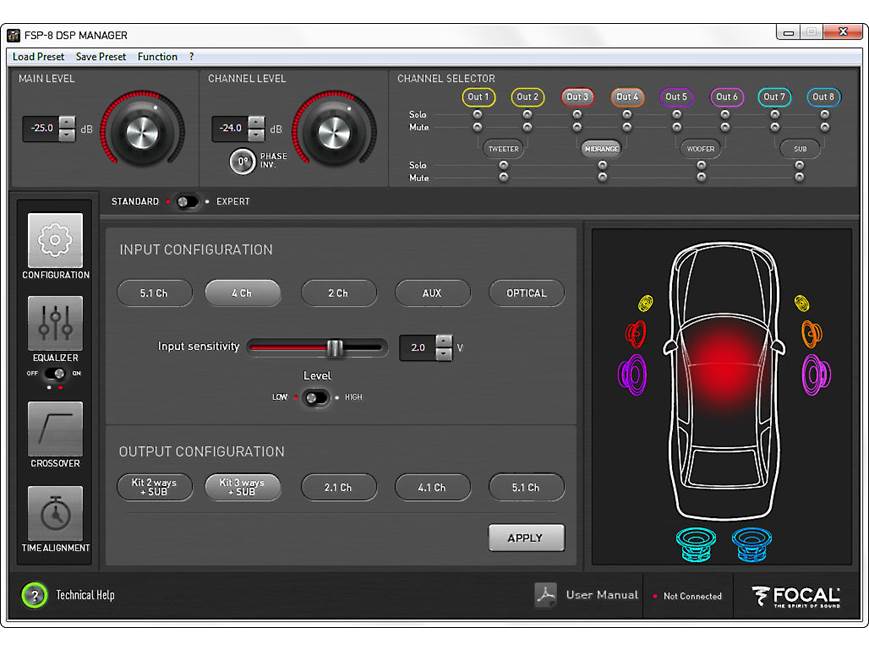The width and height of the screenshot is (869, 652).
Task: Choose 4 Ch input configuration
Action: 243,293
